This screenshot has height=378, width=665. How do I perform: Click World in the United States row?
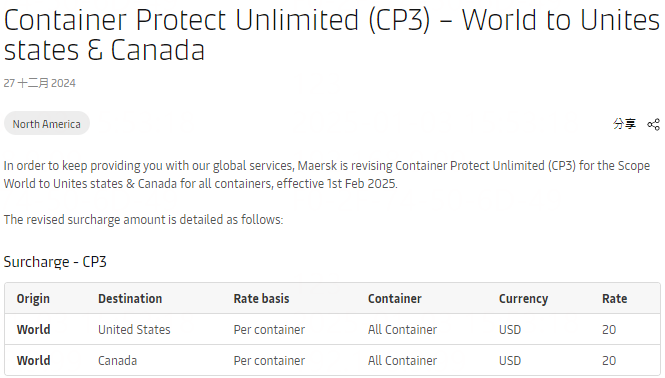click(34, 330)
